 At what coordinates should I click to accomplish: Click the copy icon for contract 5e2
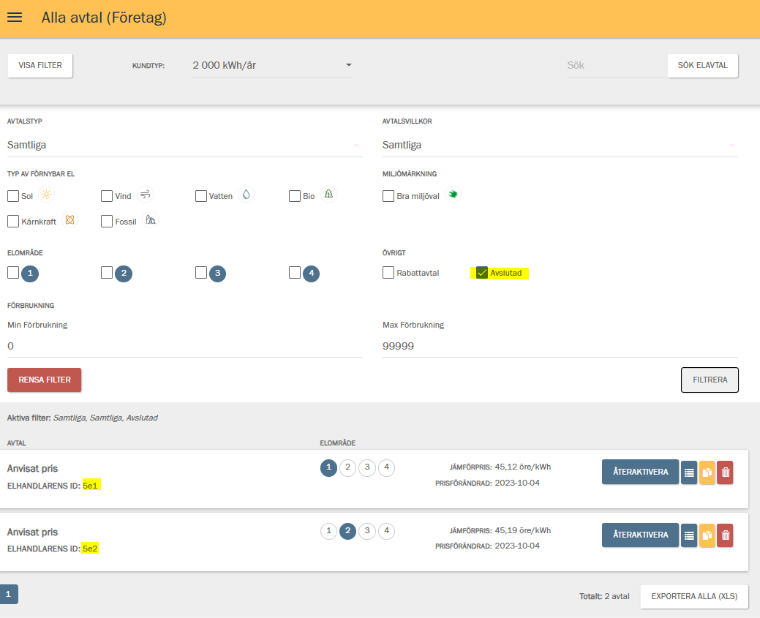707,535
